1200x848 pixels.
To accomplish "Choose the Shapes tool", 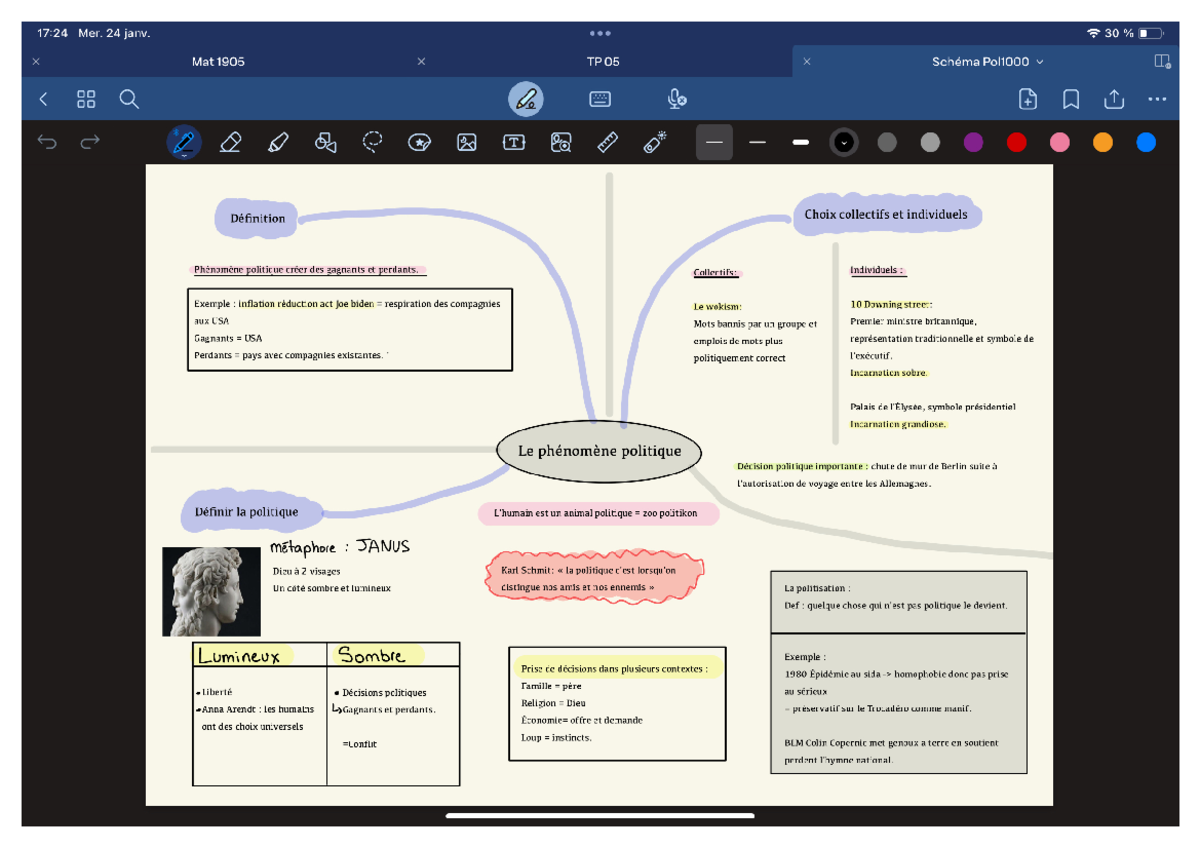I will 325,143.
